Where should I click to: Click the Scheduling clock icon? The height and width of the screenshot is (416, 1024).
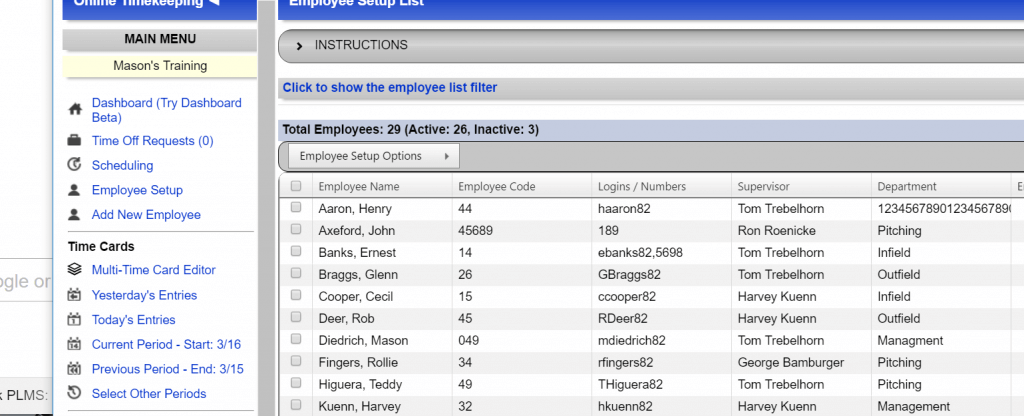(x=74, y=165)
